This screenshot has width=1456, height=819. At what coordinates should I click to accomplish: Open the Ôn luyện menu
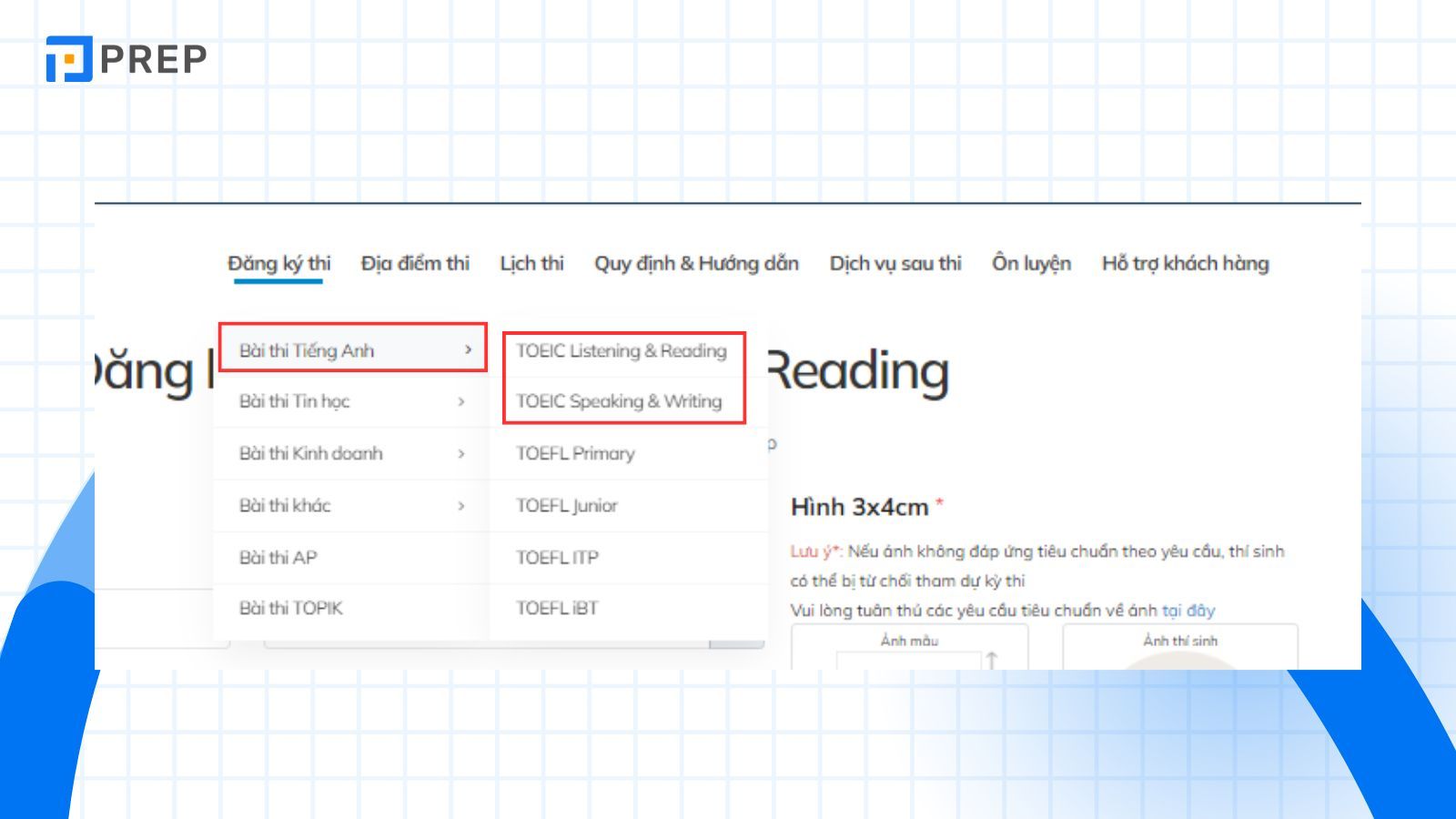[x=1031, y=264]
